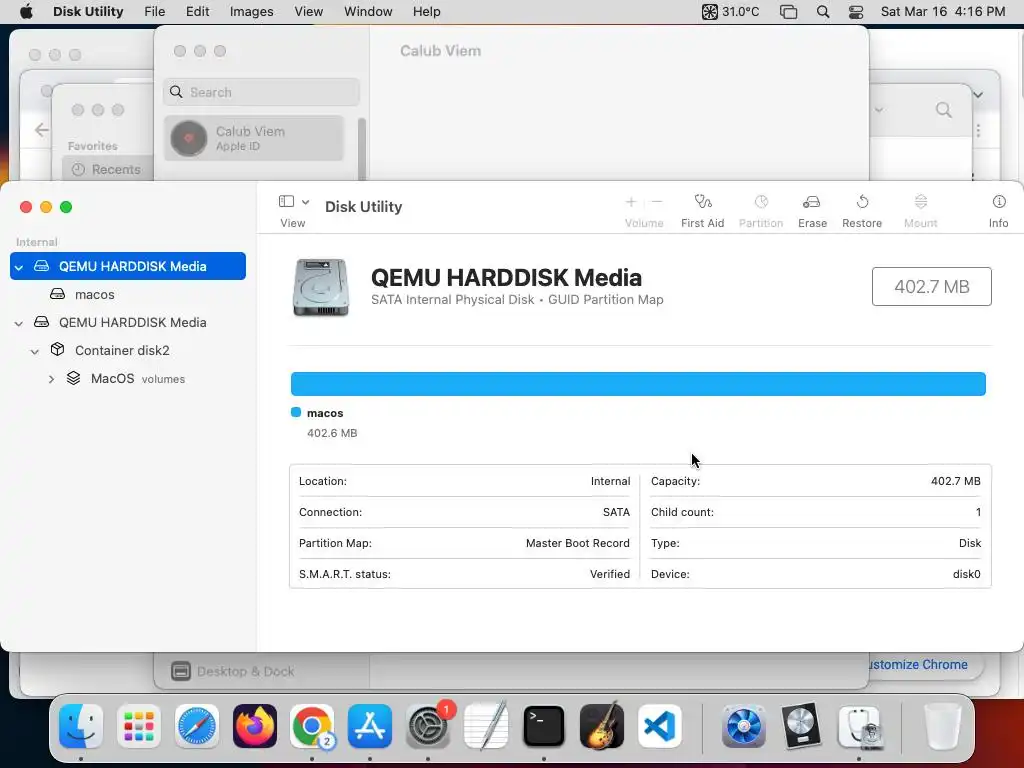Click the Verified S.M.A.R.T. status value
This screenshot has height=768, width=1024.
[610, 575]
